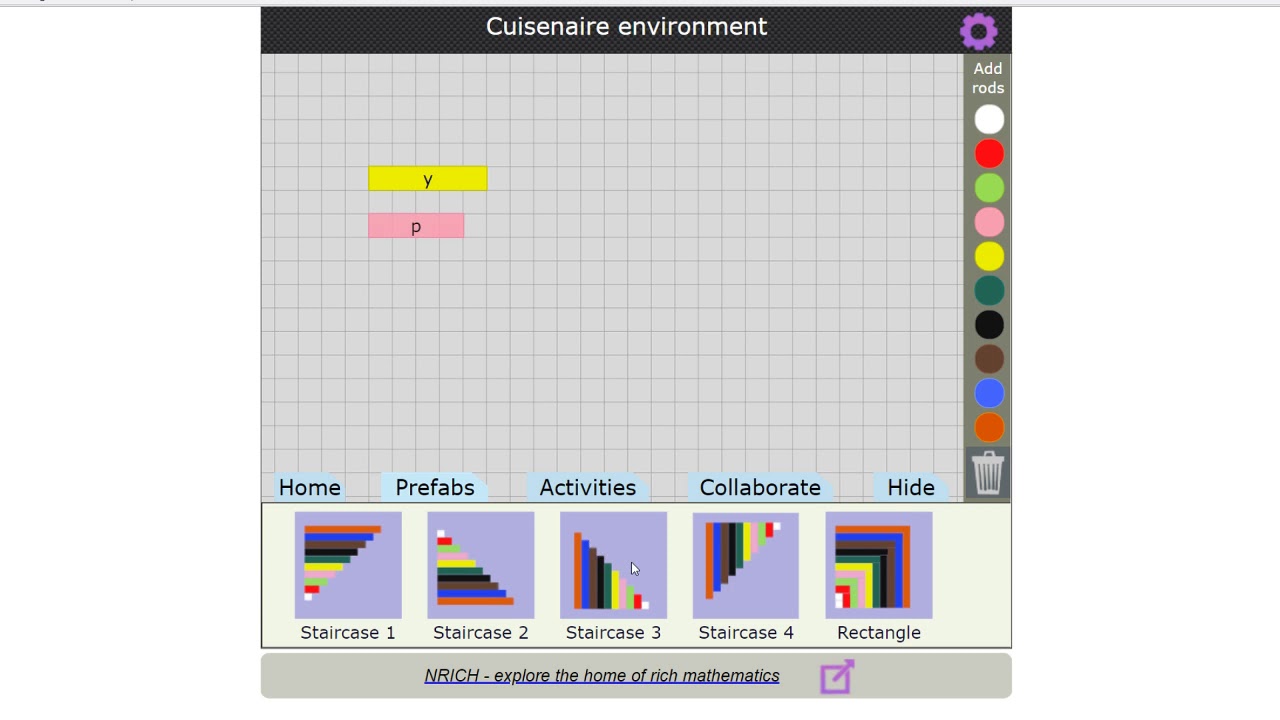Add a blue rod
Image resolution: width=1280 pixels, height=720 pixels.
[989, 394]
